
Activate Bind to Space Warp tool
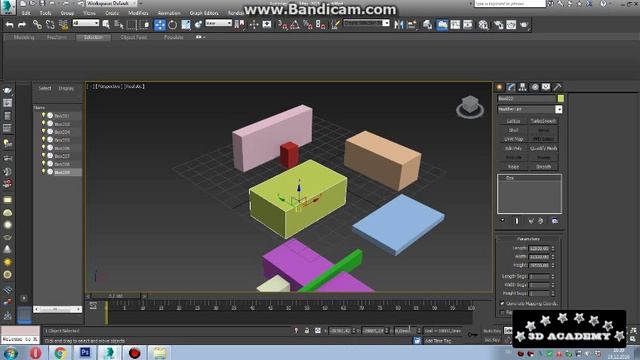pyautogui.click(x=63, y=25)
